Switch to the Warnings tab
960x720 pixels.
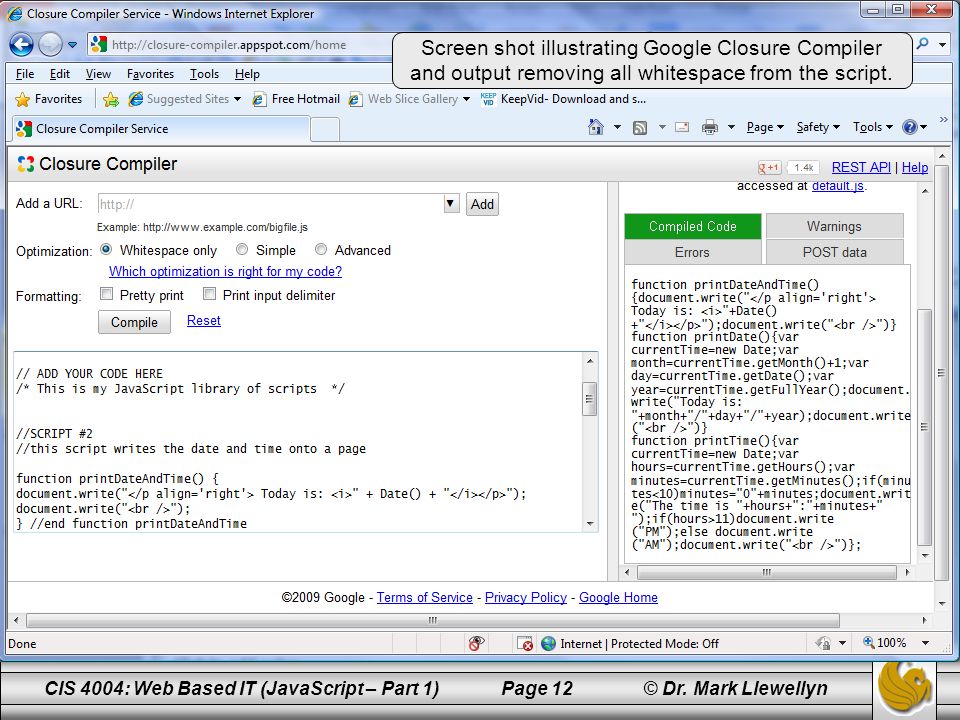[x=834, y=227]
